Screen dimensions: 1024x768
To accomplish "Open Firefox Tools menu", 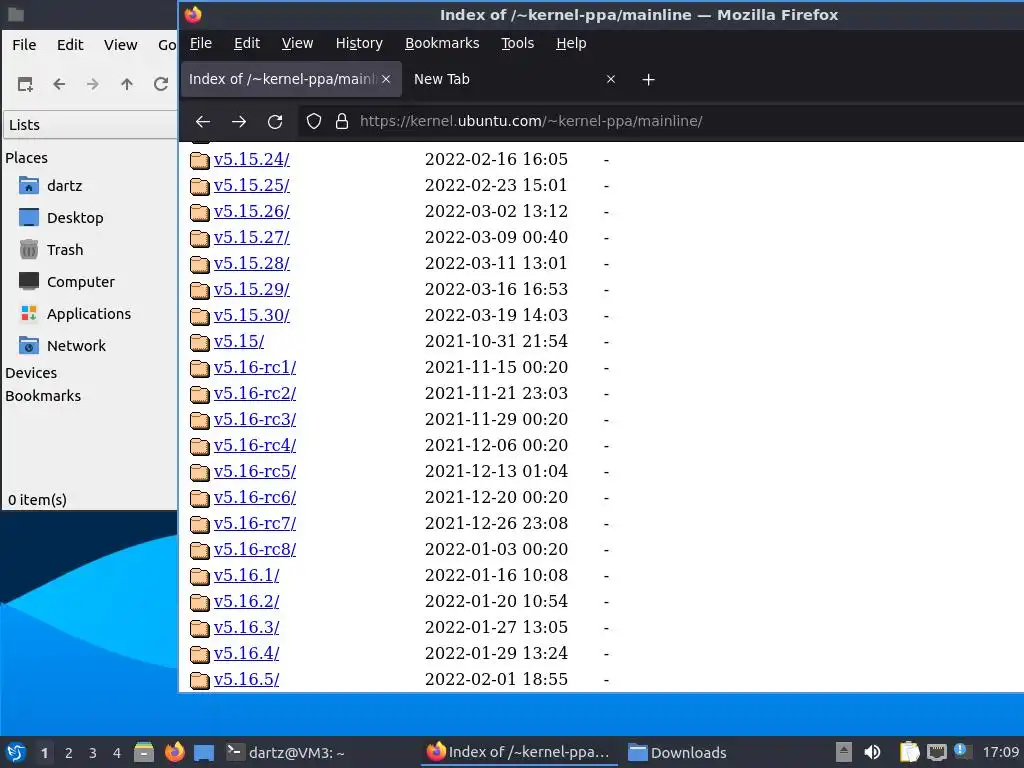I will tap(517, 43).
